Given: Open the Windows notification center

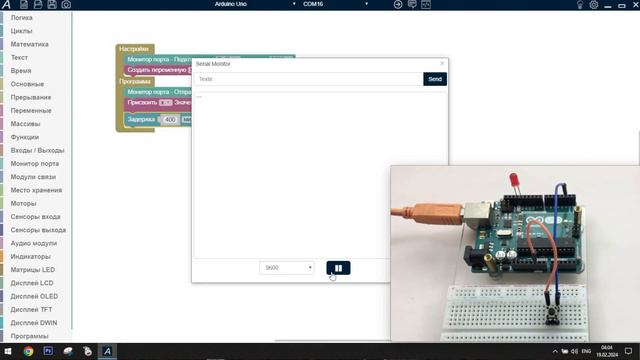Looking at the screenshot, I should [x=628, y=351].
